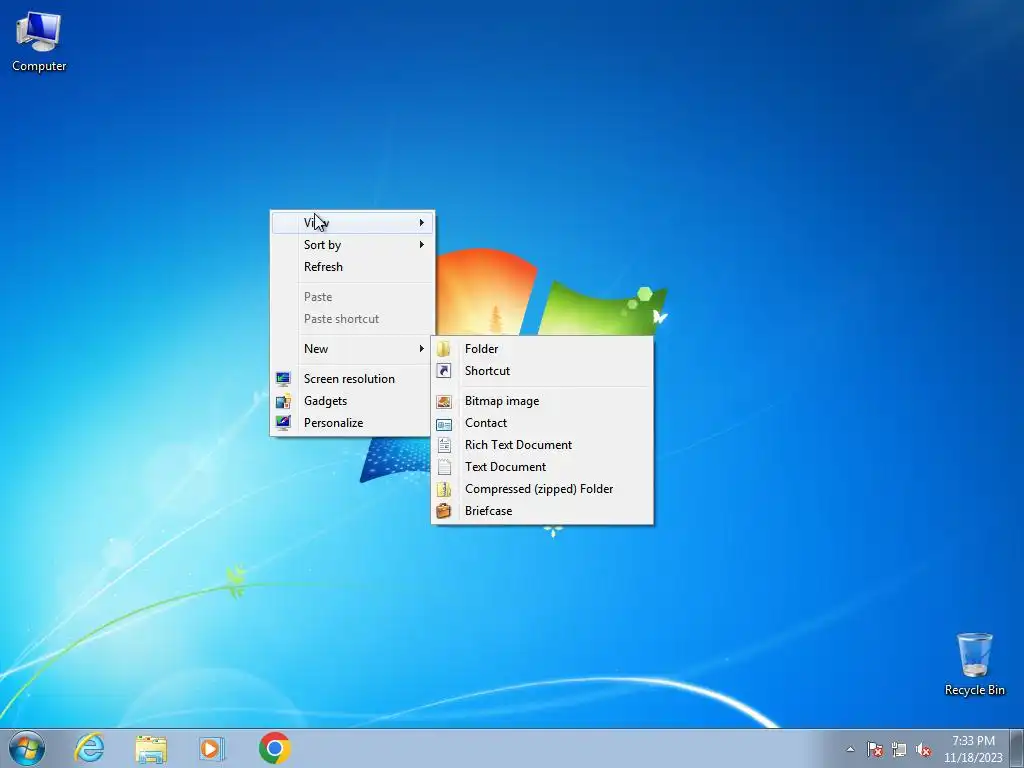Open the Computer desktop icon
This screenshot has width=1024, height=768.
(39, 41)
